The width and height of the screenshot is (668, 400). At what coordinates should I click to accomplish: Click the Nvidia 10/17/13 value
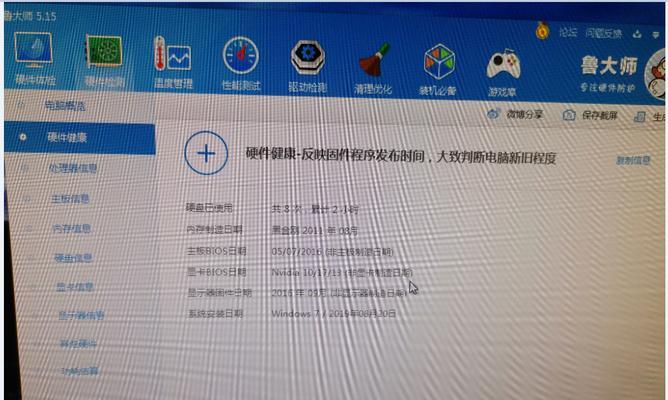click(x=342, y=272)
